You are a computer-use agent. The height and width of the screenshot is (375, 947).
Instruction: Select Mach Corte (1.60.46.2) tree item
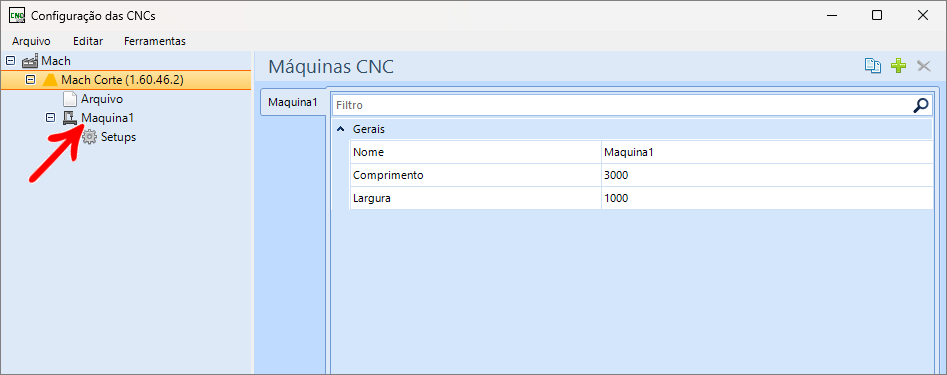pos(122,80)
